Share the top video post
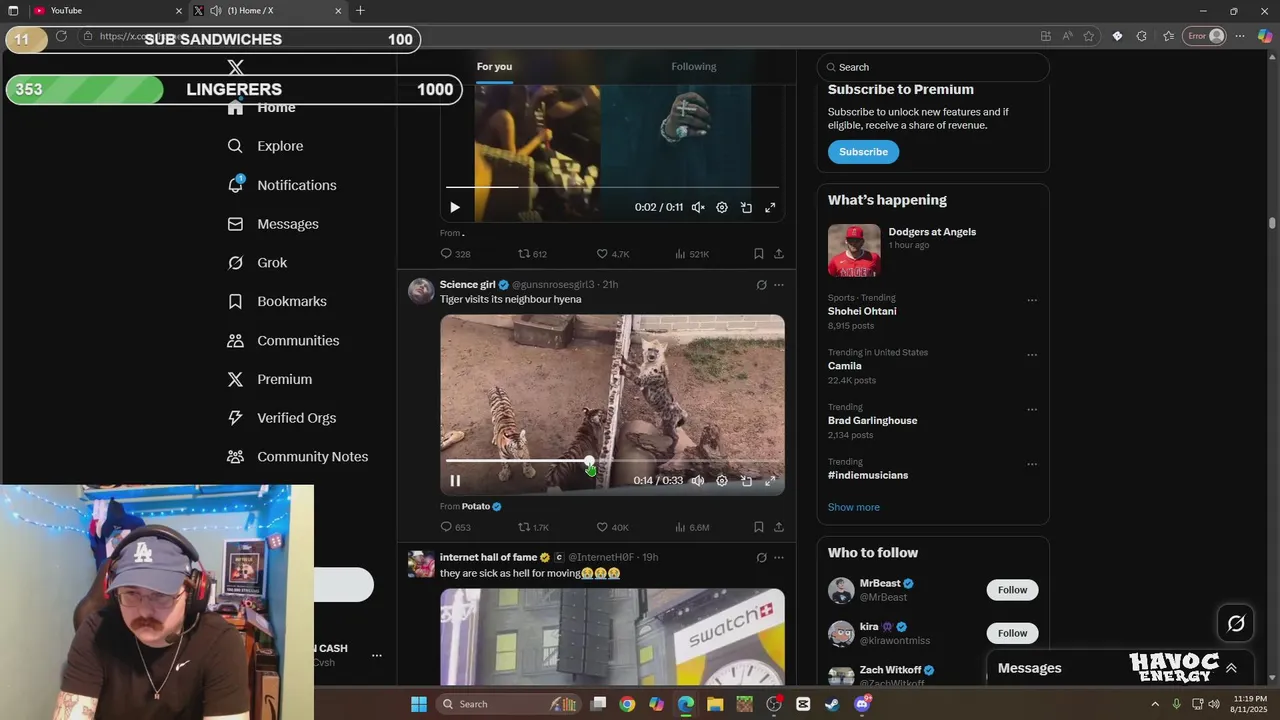The image size is (1280, 720). click(779, 254)
